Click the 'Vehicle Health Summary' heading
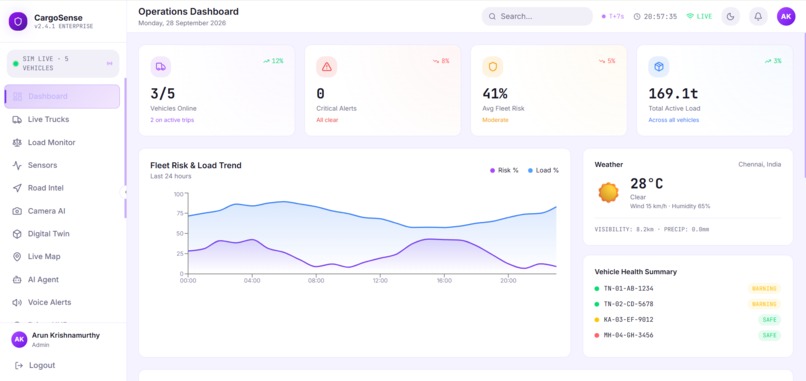806x381 pixels. pos(635,271)
